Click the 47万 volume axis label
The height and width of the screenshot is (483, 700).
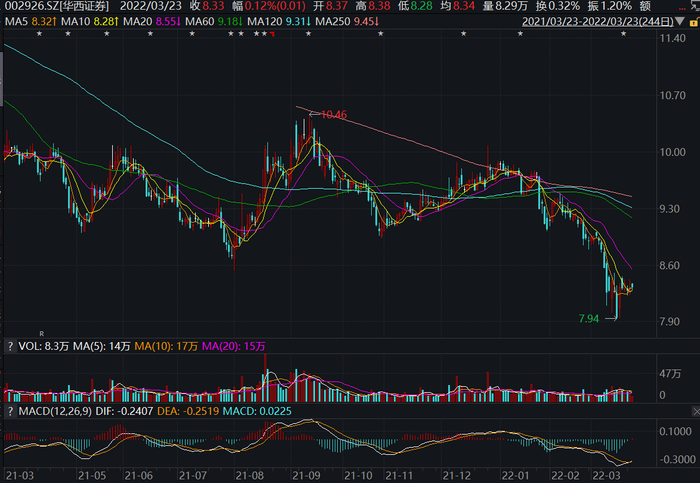click(x=671, y=374)
